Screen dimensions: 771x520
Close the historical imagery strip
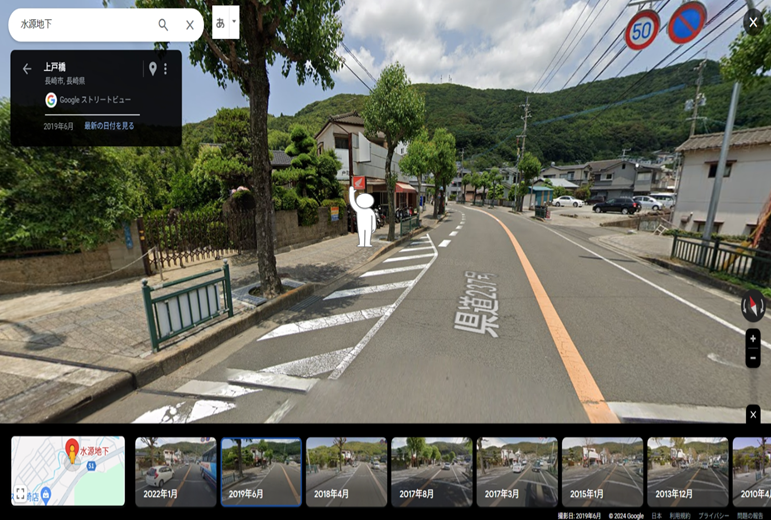pos(753,414)
